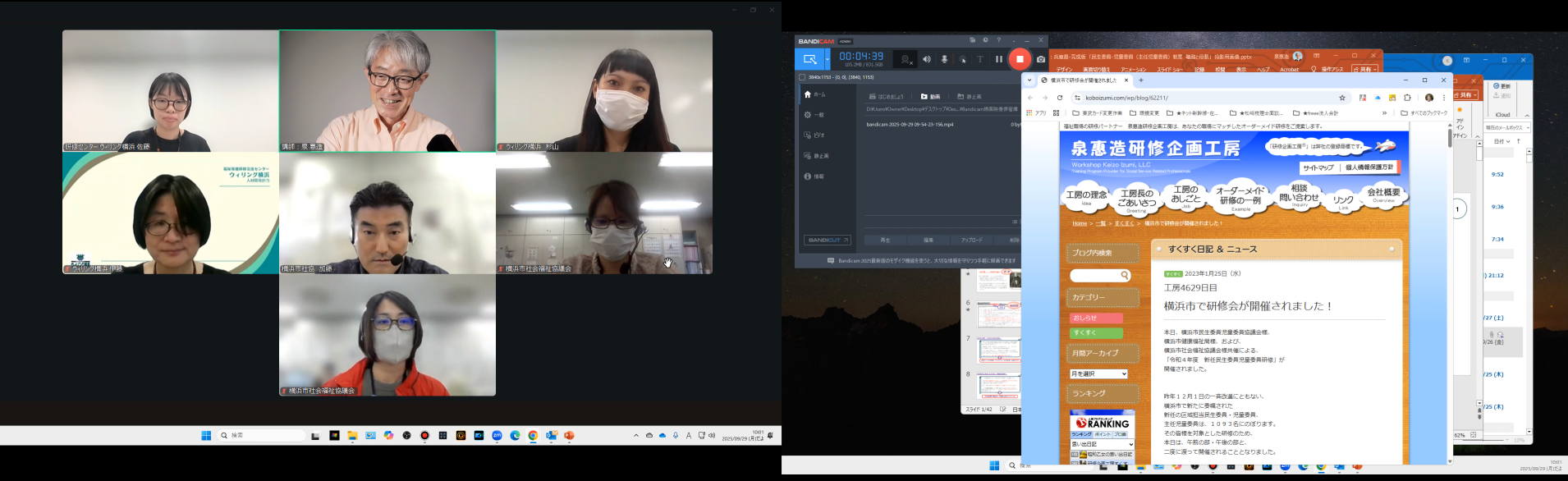Screen dimensions: 1568x481
Task: Reload the page in Chrome
Action: 1060,98
